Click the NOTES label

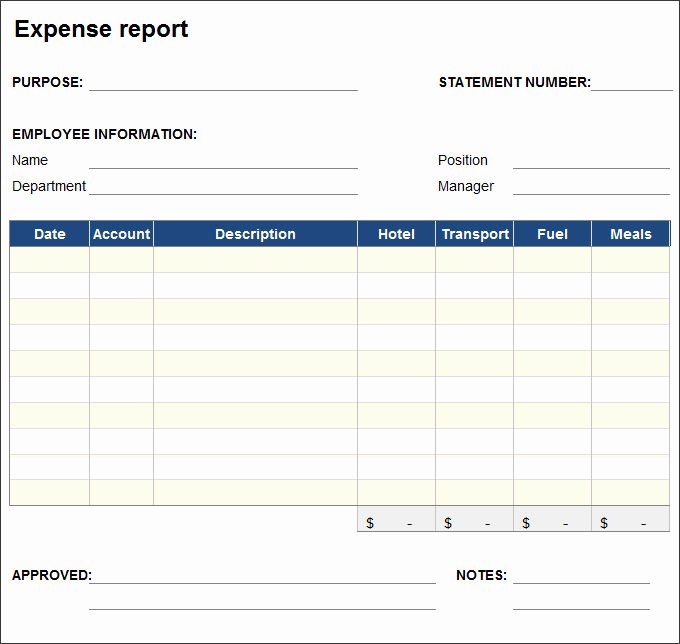coord(481,575)
